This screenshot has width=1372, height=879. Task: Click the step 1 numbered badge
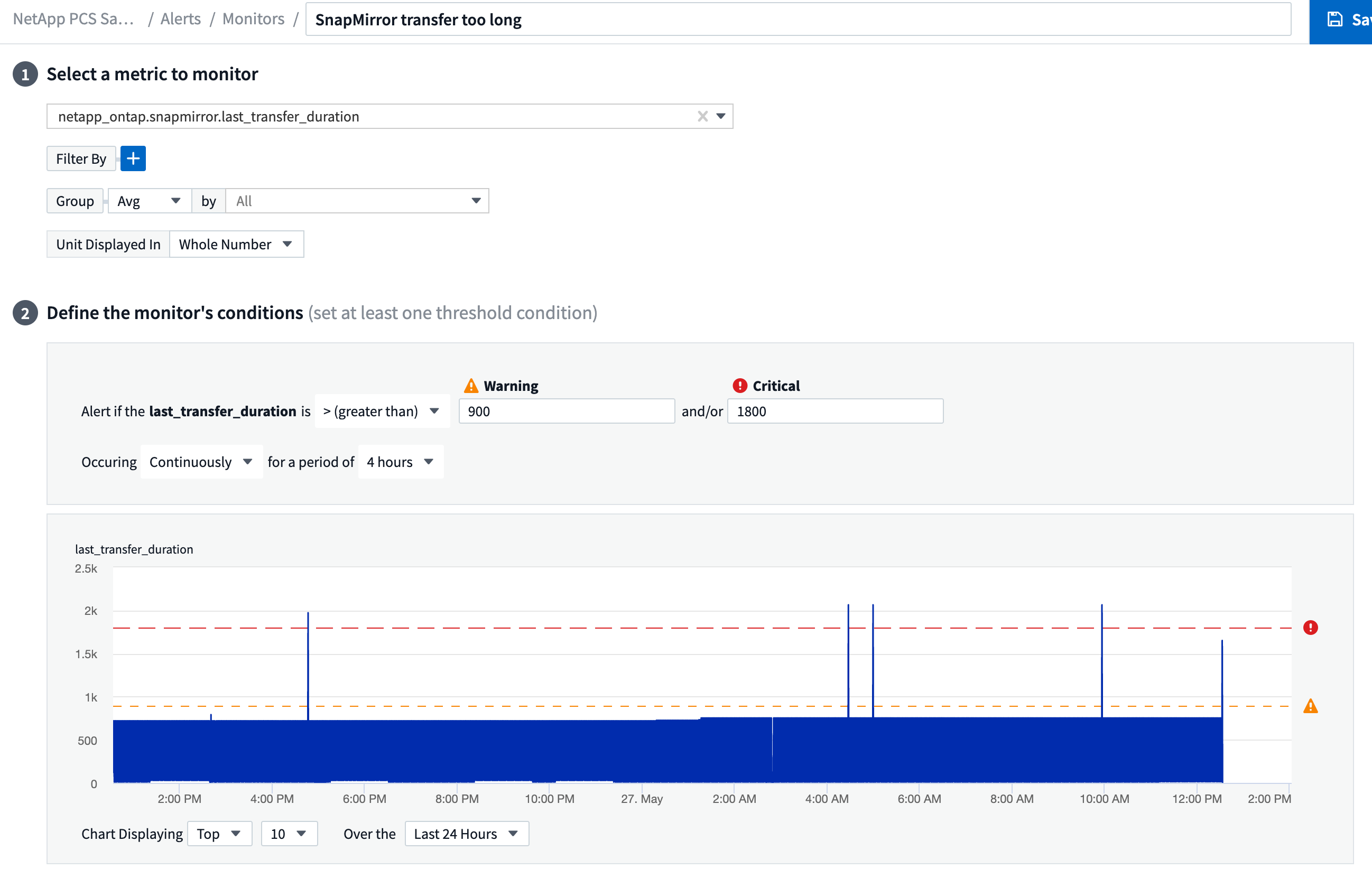click(x=25, y=73)
